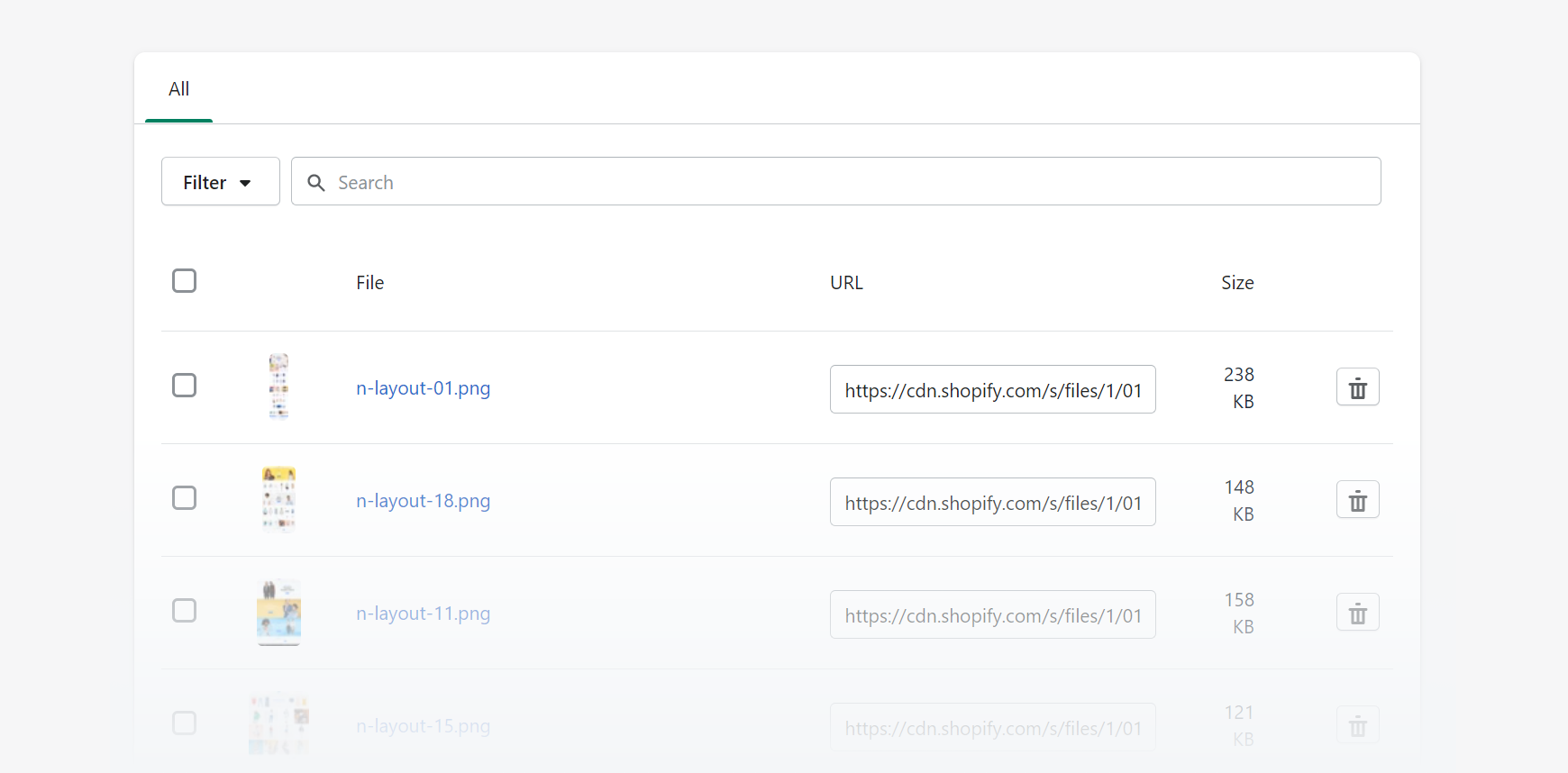
Task: Toggle the select-all files checkbox
Action: (185, 281)
